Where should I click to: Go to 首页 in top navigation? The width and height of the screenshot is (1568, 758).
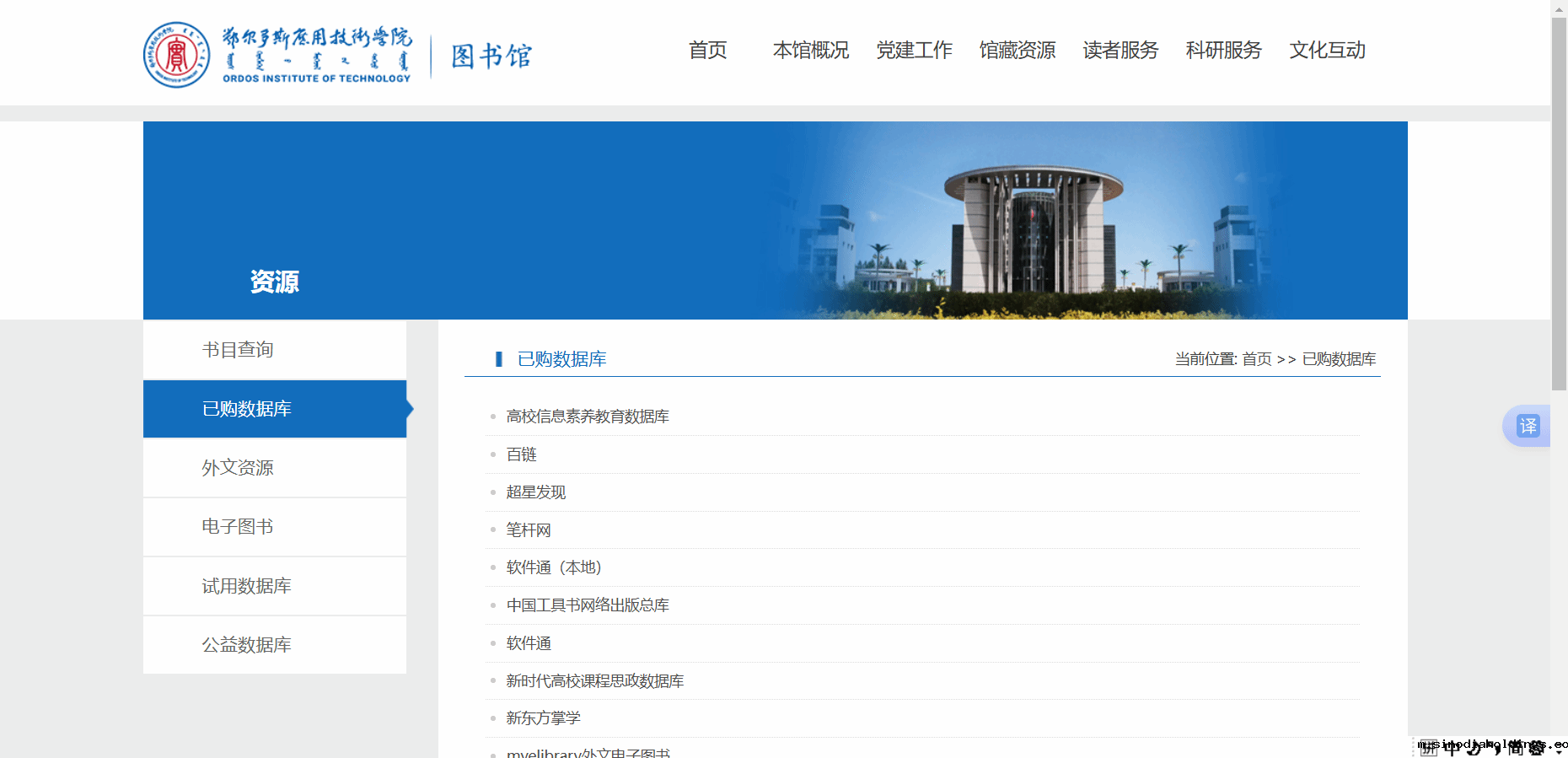coord(707,51)
